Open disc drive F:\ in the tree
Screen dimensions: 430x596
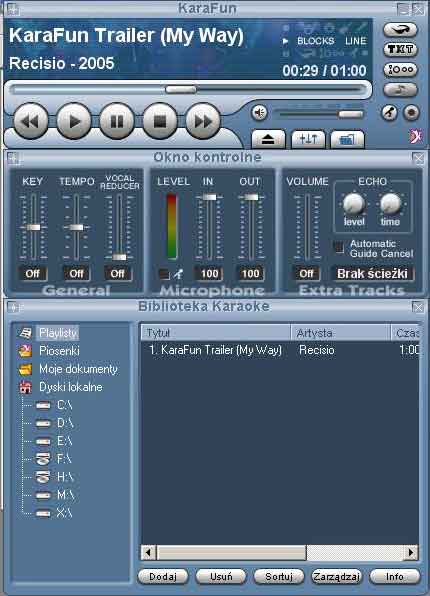click(64, 459)
